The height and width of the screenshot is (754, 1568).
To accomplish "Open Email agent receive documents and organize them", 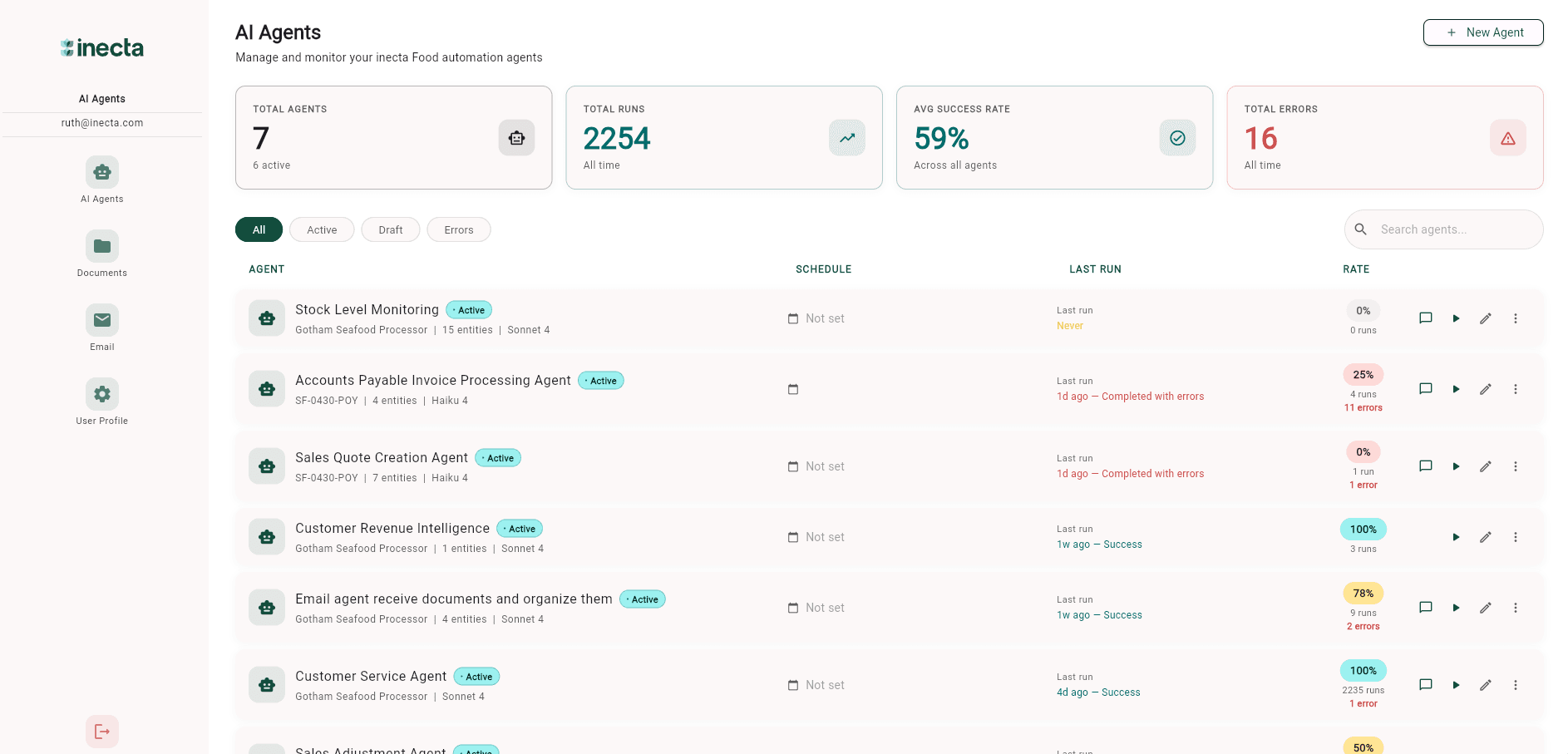I will click(x=454, y=599).
